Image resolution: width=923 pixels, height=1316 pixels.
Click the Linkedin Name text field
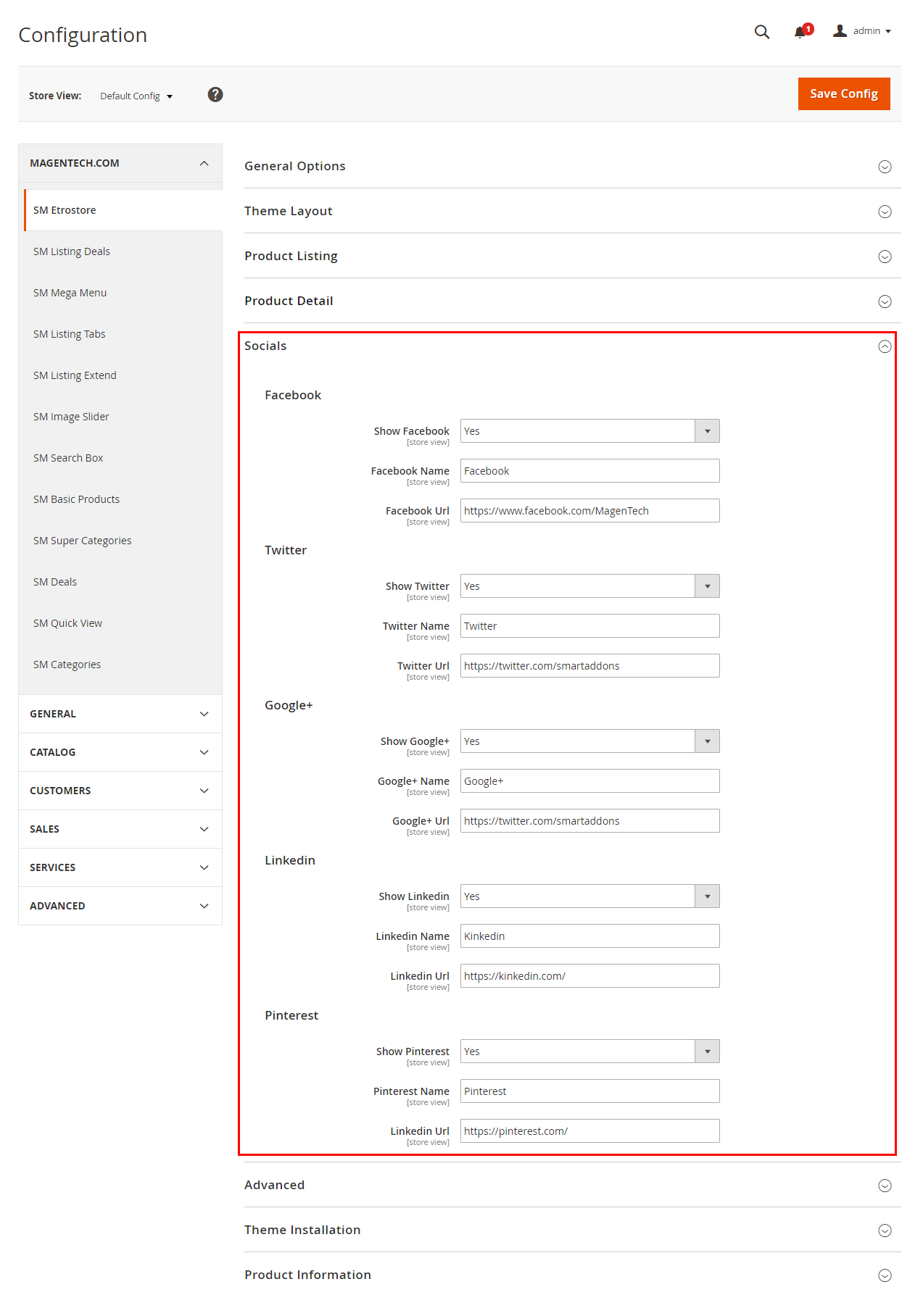tap(589, 936)
